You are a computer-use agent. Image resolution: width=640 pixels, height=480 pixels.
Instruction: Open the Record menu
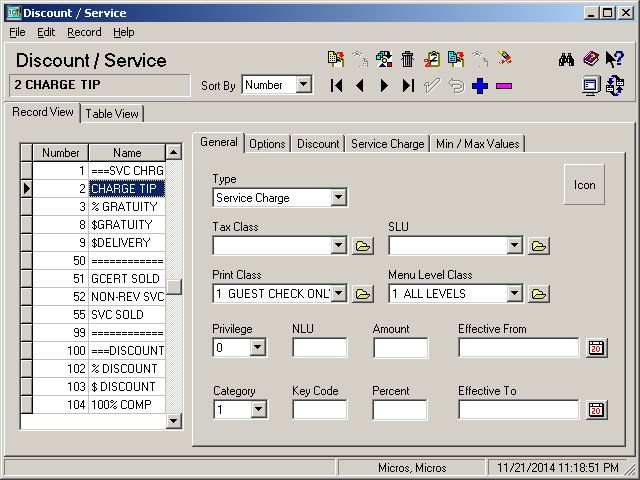point(84,32)
